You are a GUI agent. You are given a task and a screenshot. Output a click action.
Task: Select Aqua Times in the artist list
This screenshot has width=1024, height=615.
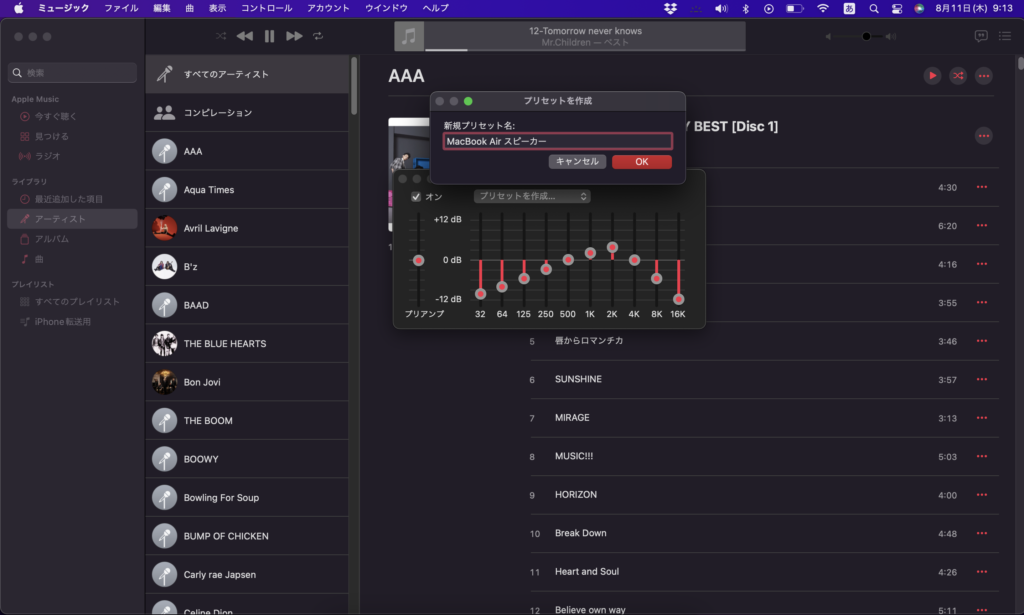(x=247, y=190)
